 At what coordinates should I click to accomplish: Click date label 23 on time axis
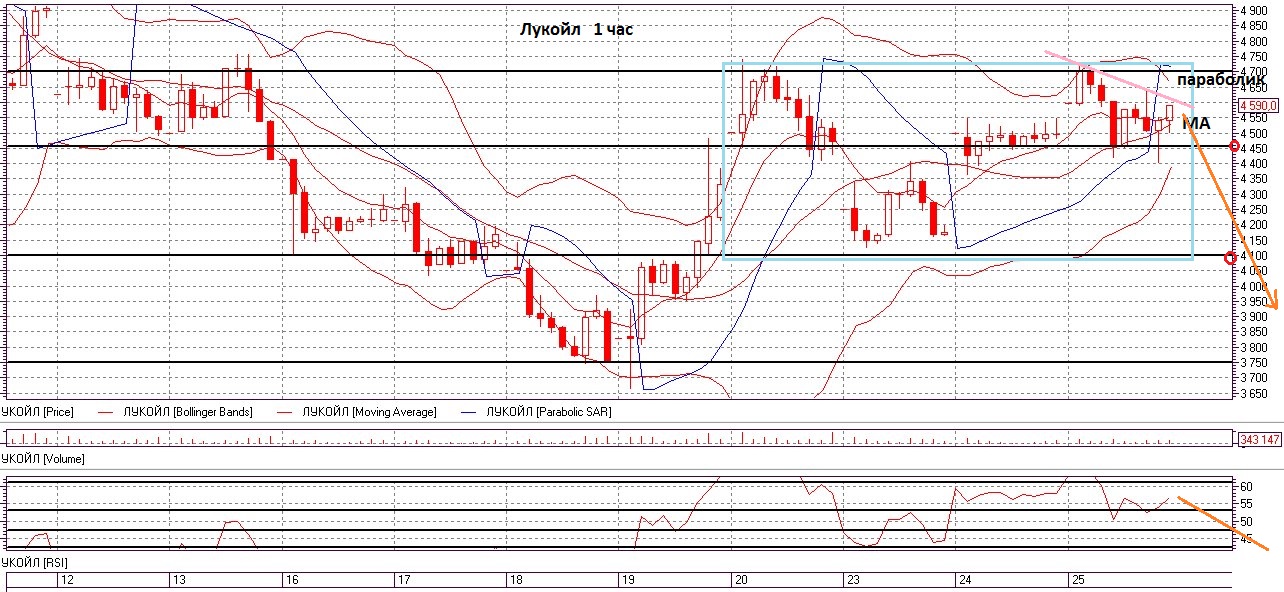[x=852, y=580]
